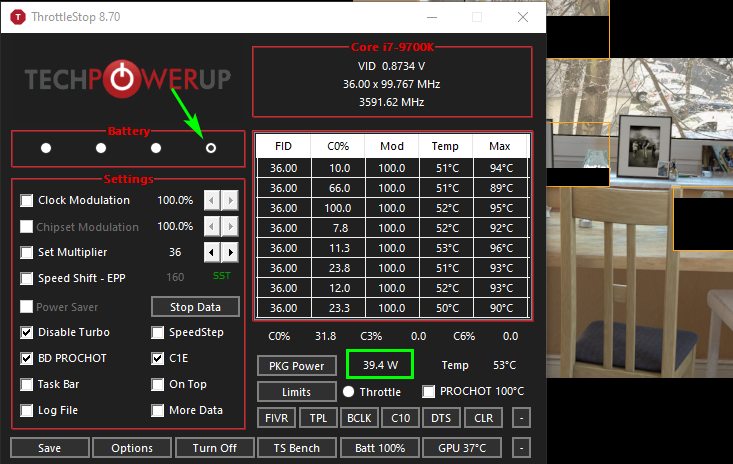Click the Throttle indicator radio button

348,392
